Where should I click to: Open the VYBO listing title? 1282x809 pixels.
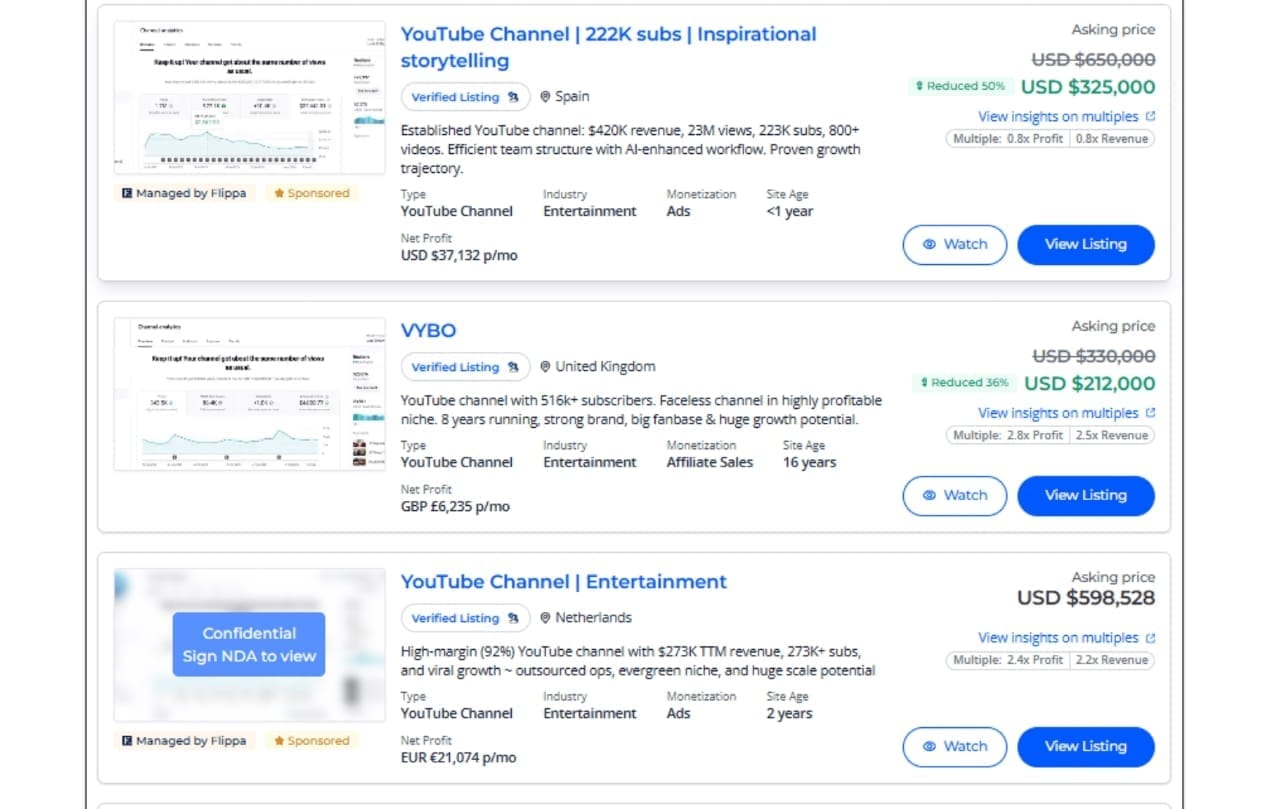coord(428,330)
